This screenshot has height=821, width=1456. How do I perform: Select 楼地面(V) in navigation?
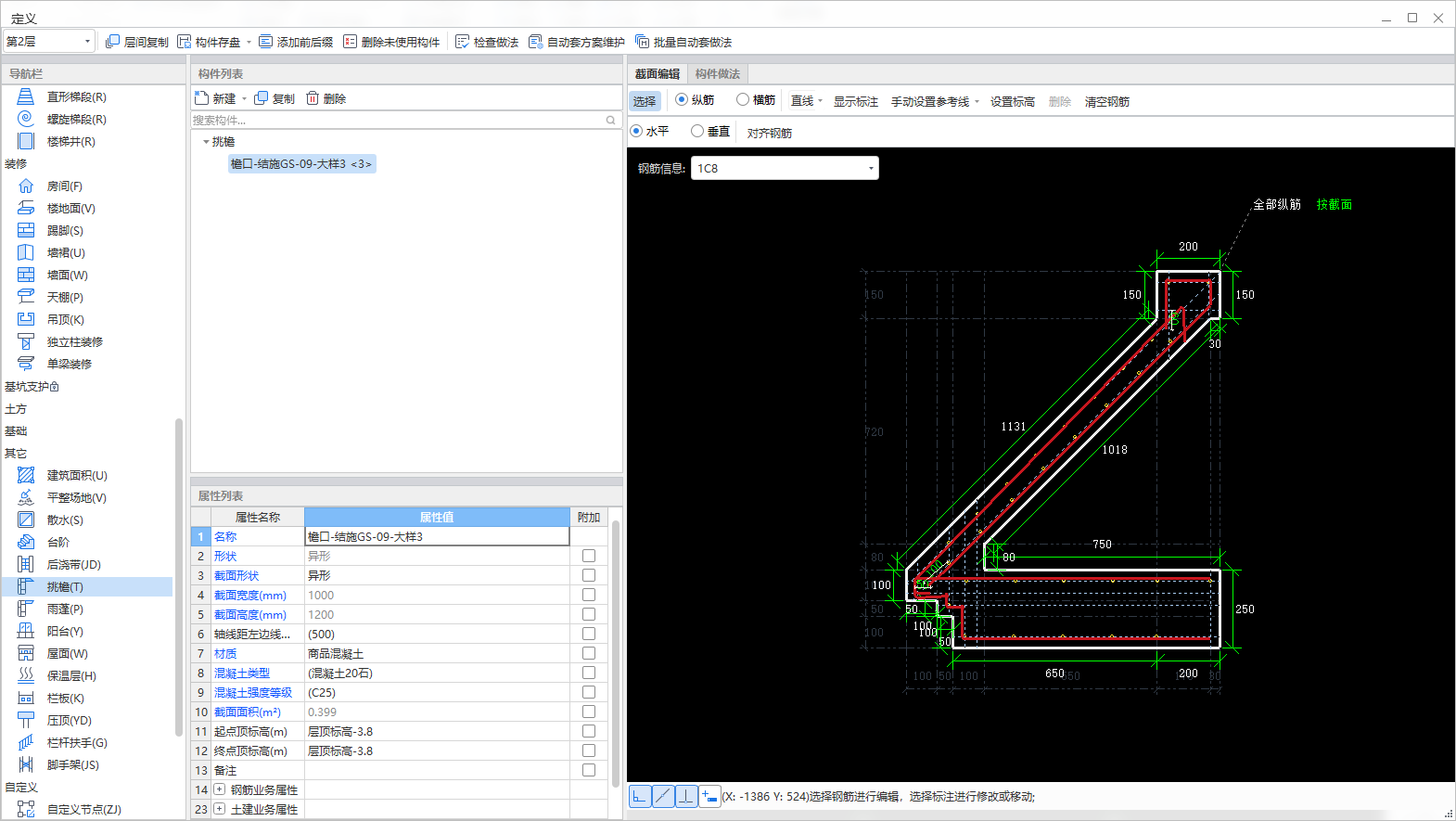[x=70, y=208]
